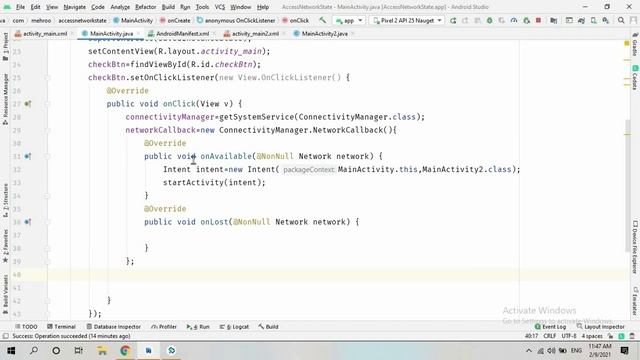Open the Event Log panel
Image resolution: width=640 pixels, height=360 pixels.
coord(550,327)
